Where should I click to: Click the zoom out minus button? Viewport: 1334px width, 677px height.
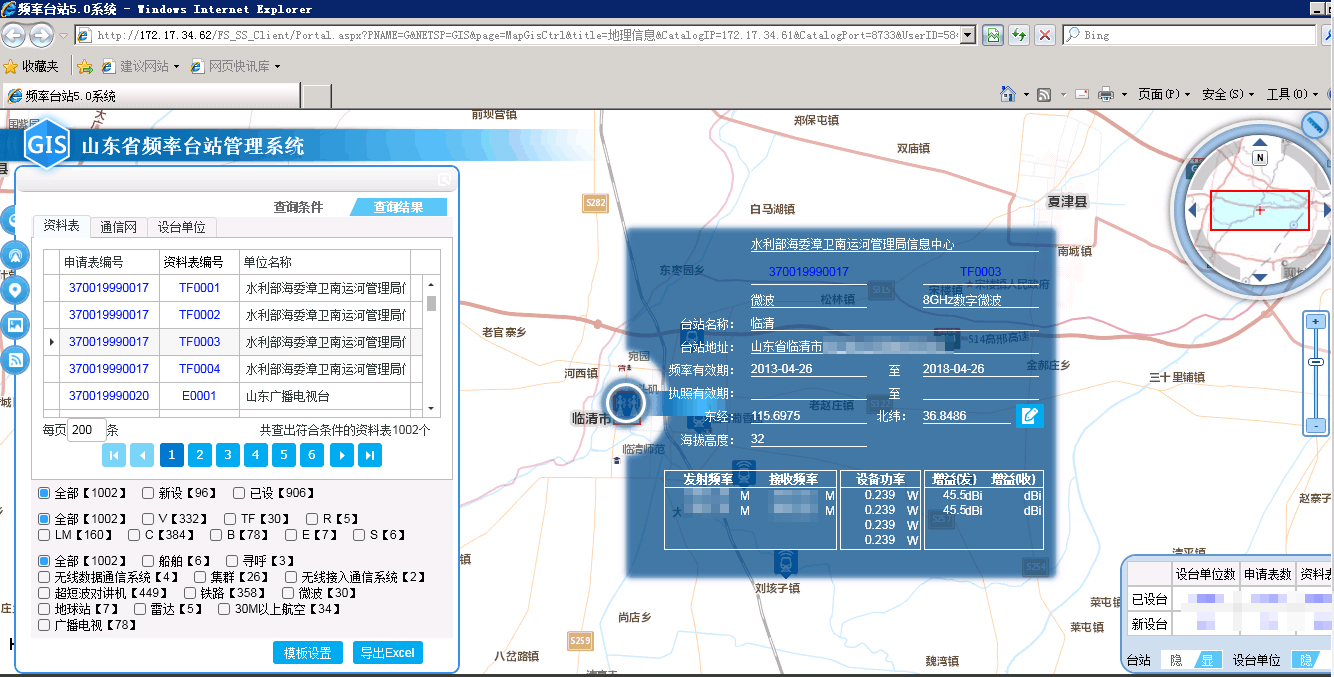1316,425
